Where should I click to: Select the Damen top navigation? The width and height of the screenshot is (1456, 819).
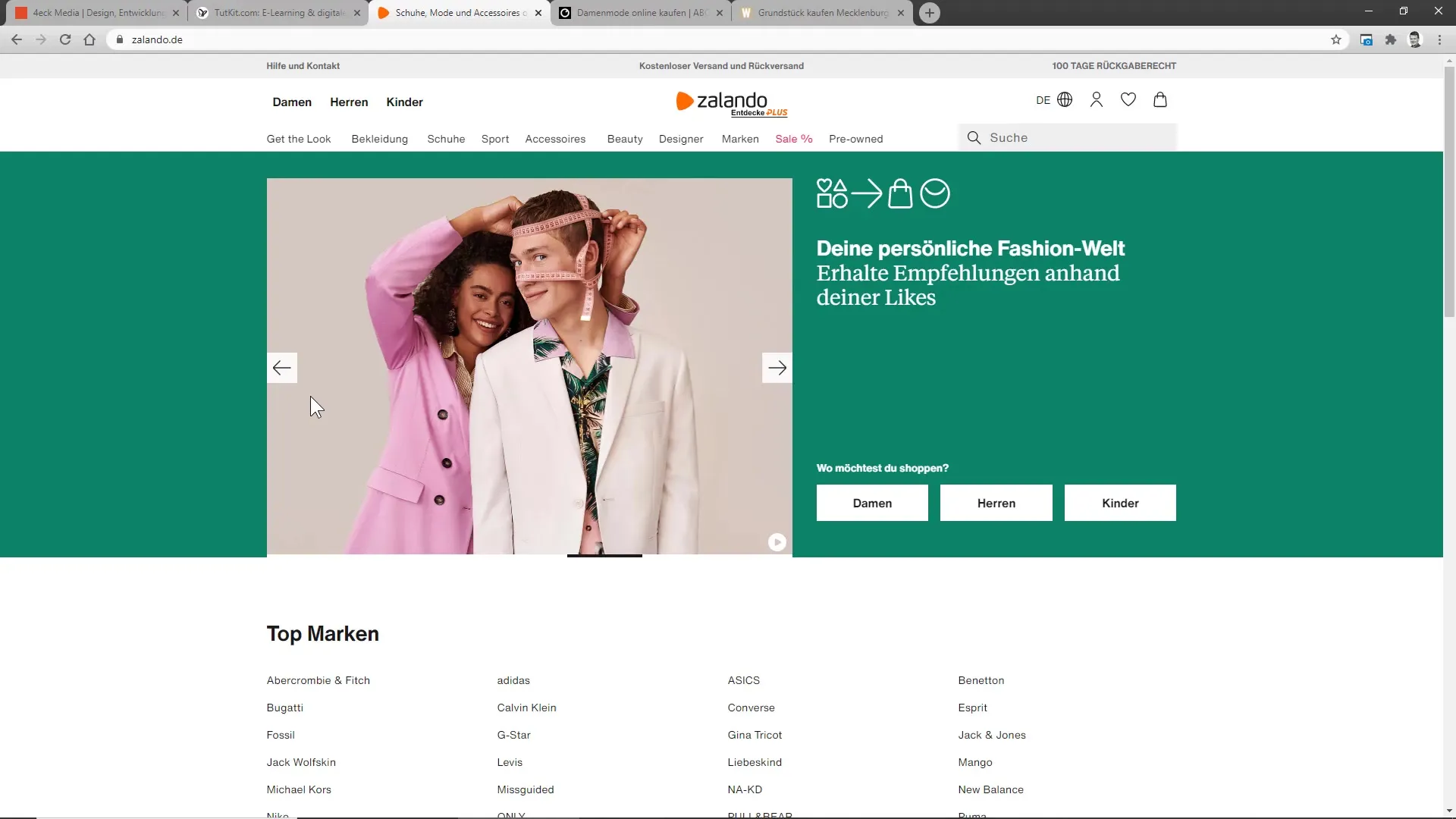click(292, 102)
